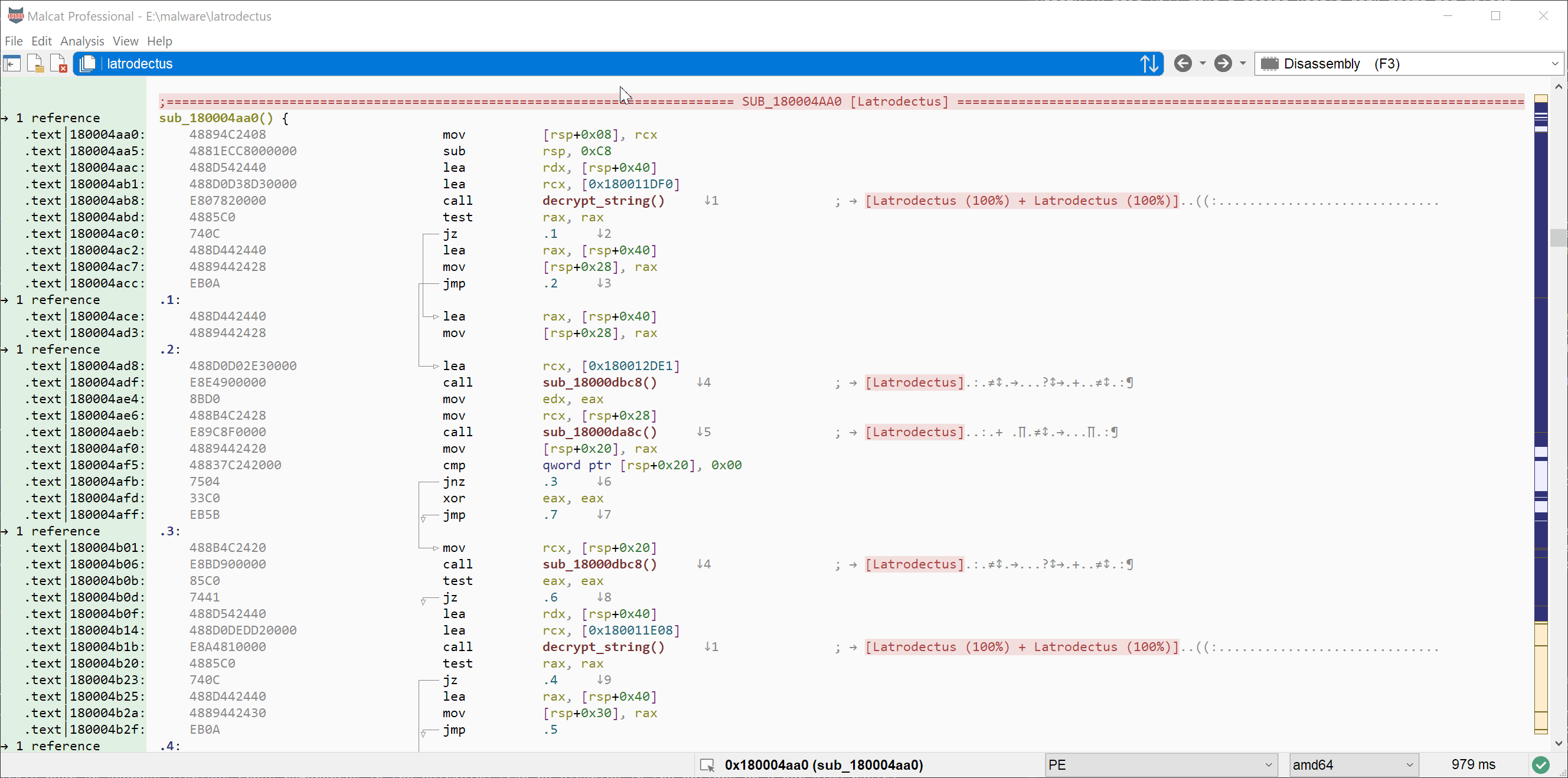The height and width of the screenshot is (778, 1568).
Task: Follow decrypt_string() call at 180004b1b
Action: tap(603, 647)
